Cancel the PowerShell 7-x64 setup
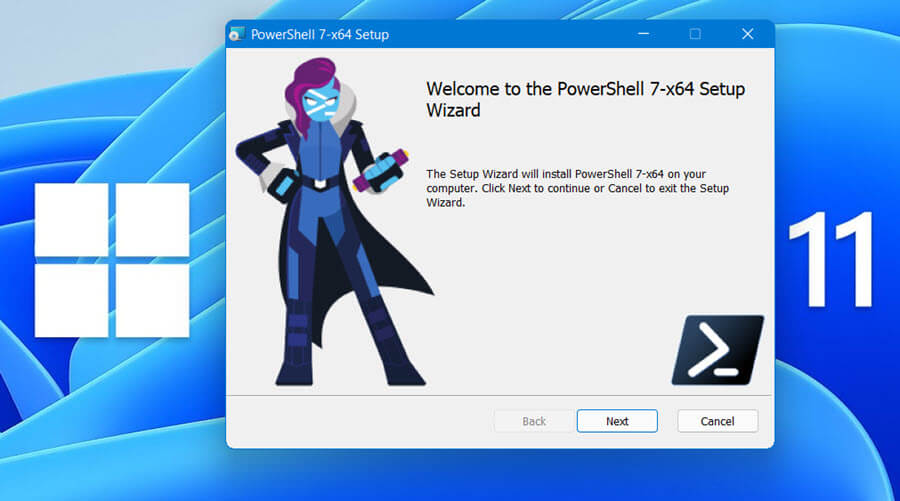This screenshot has width=900, height=501. [x=717, y=421]
